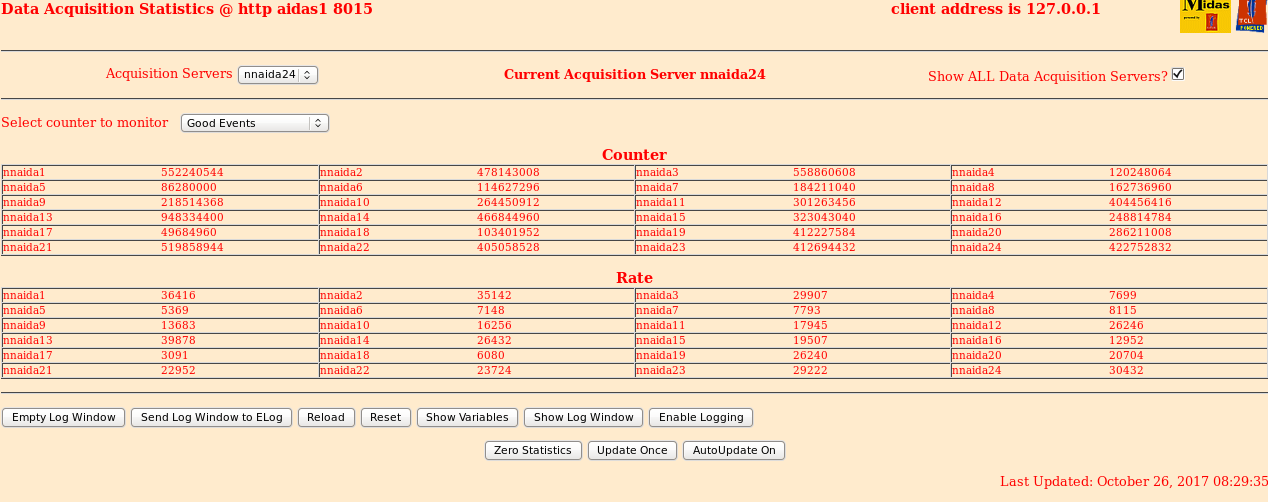Select rate value 3091
Viewport: 1268px width, 502px height.
(x=175, y=355)
